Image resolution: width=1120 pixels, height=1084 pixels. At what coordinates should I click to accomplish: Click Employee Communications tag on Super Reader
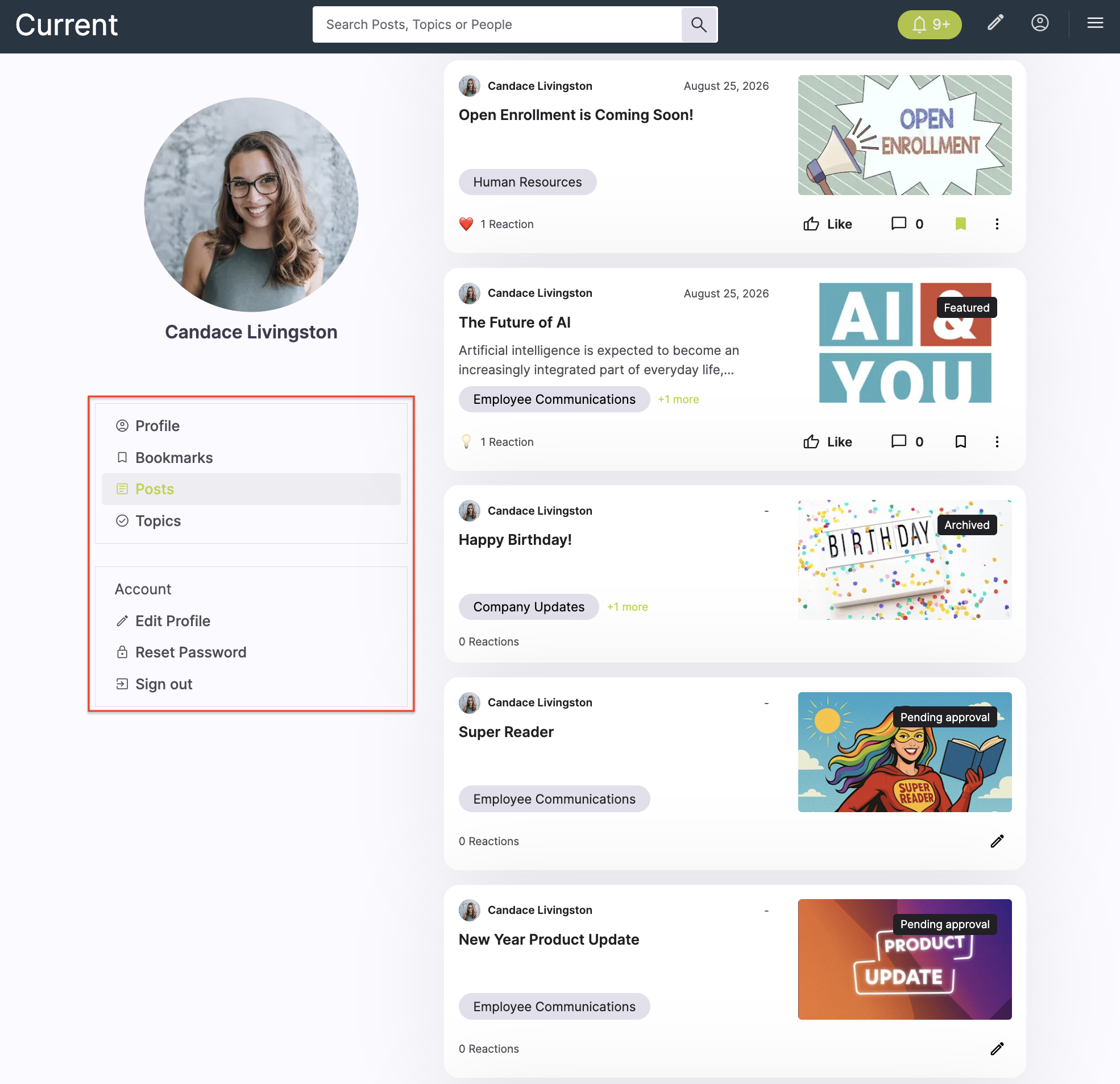[x=554, y=798]
